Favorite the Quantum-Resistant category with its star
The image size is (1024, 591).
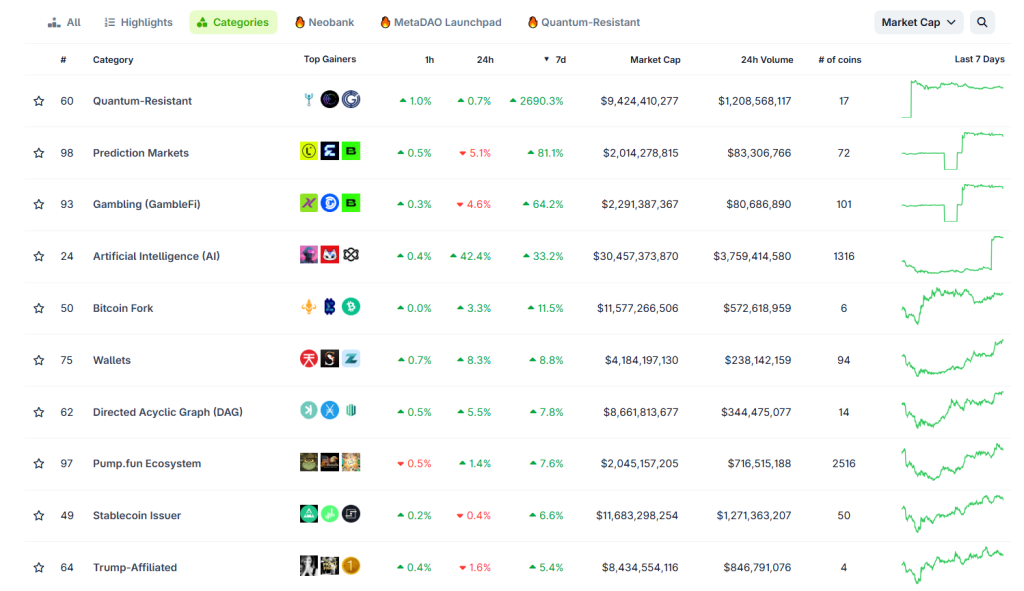click(38, 100)
